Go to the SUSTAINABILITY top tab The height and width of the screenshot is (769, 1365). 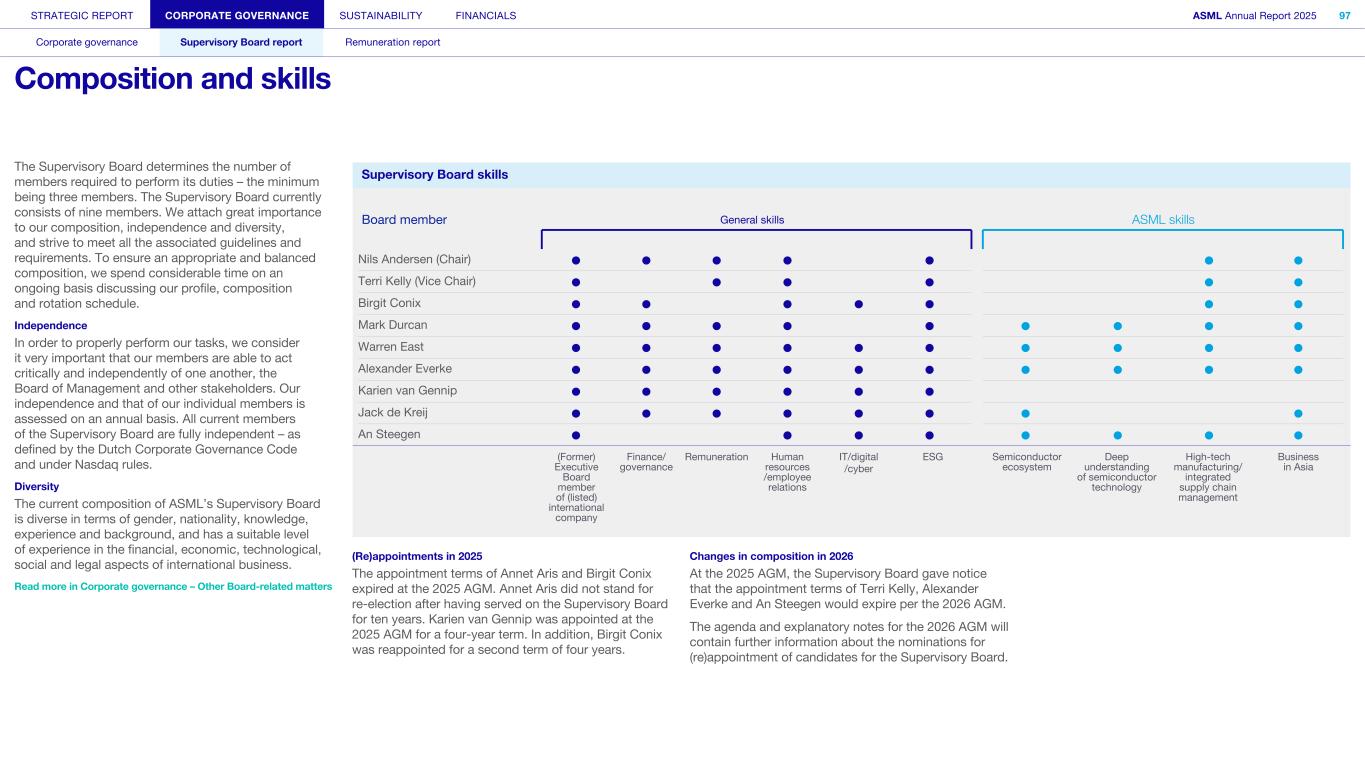(381, 15)
